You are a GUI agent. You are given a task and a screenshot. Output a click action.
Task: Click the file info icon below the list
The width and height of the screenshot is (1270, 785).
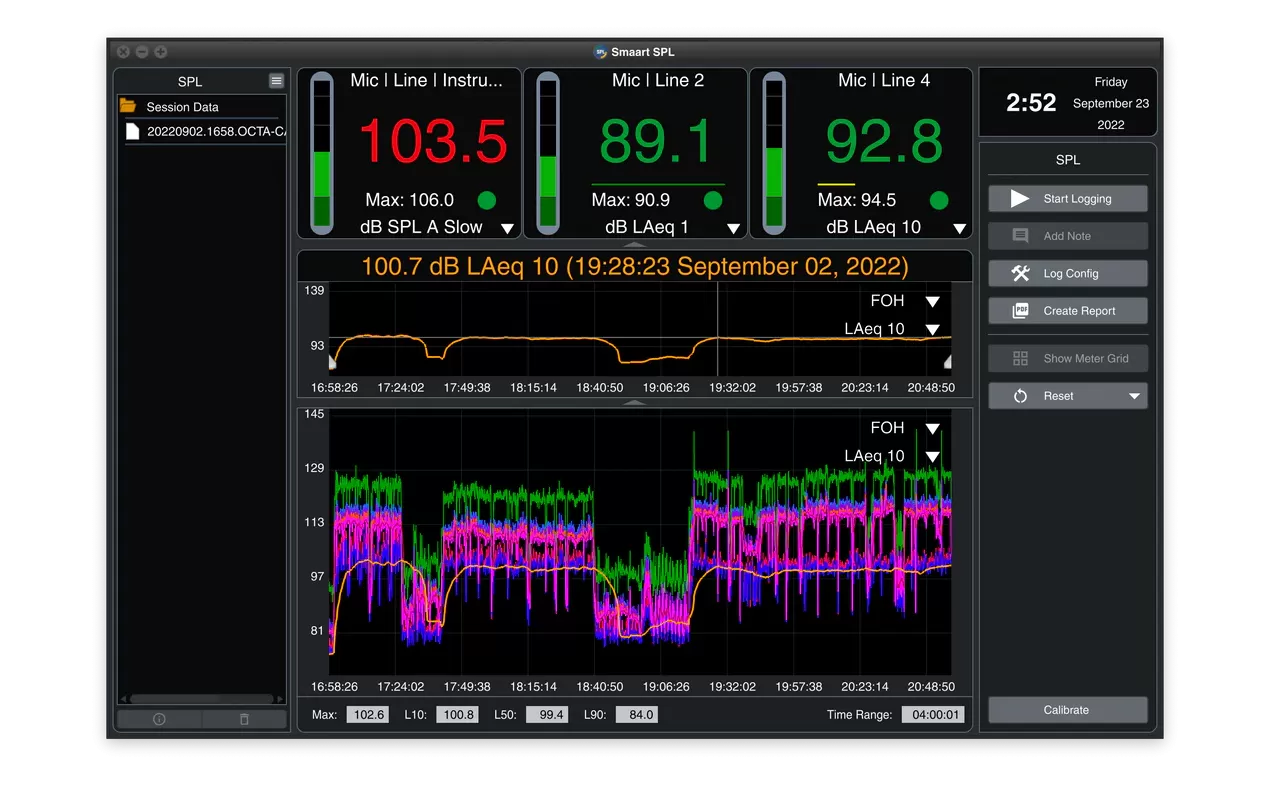(x=159, y=719)
